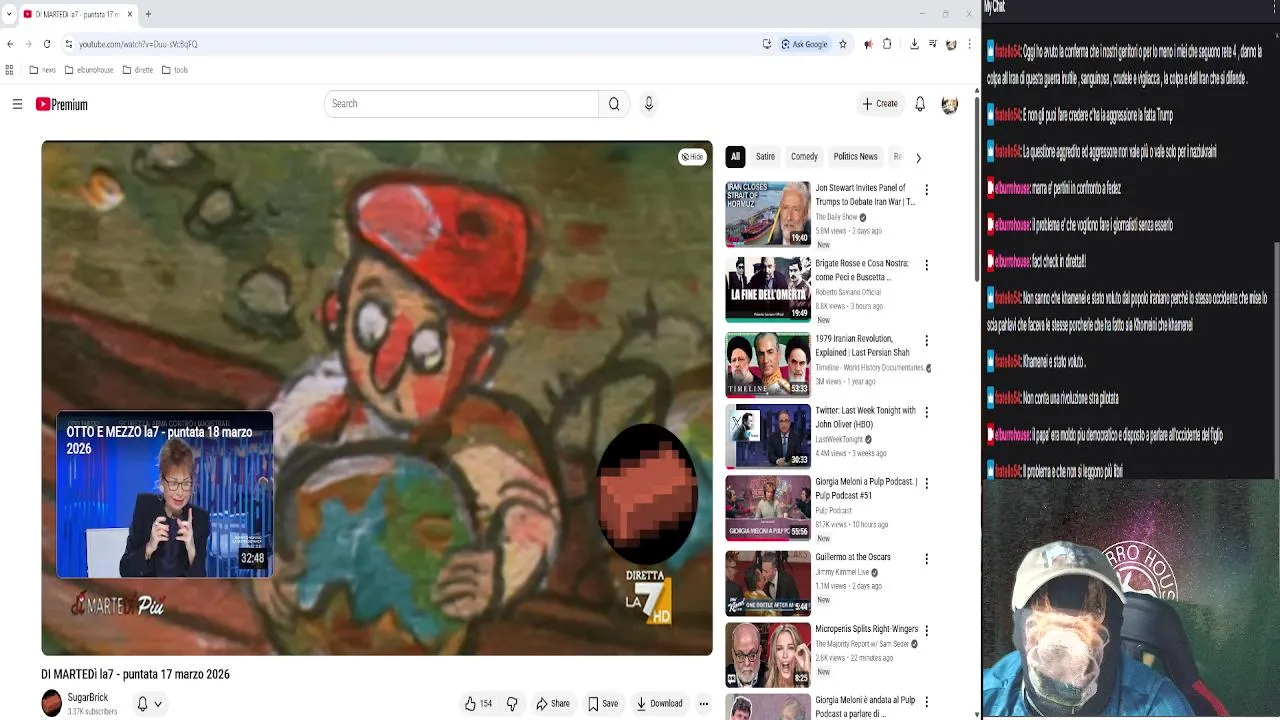Image resolution: width=1280 pixels, height=720 pixels.
Task: Select the Satire filter chip
Action: (765, 157)
